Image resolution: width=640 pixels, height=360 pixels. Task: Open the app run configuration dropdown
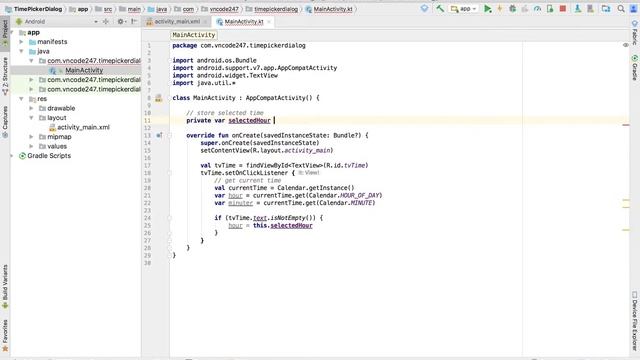(464, 9)
